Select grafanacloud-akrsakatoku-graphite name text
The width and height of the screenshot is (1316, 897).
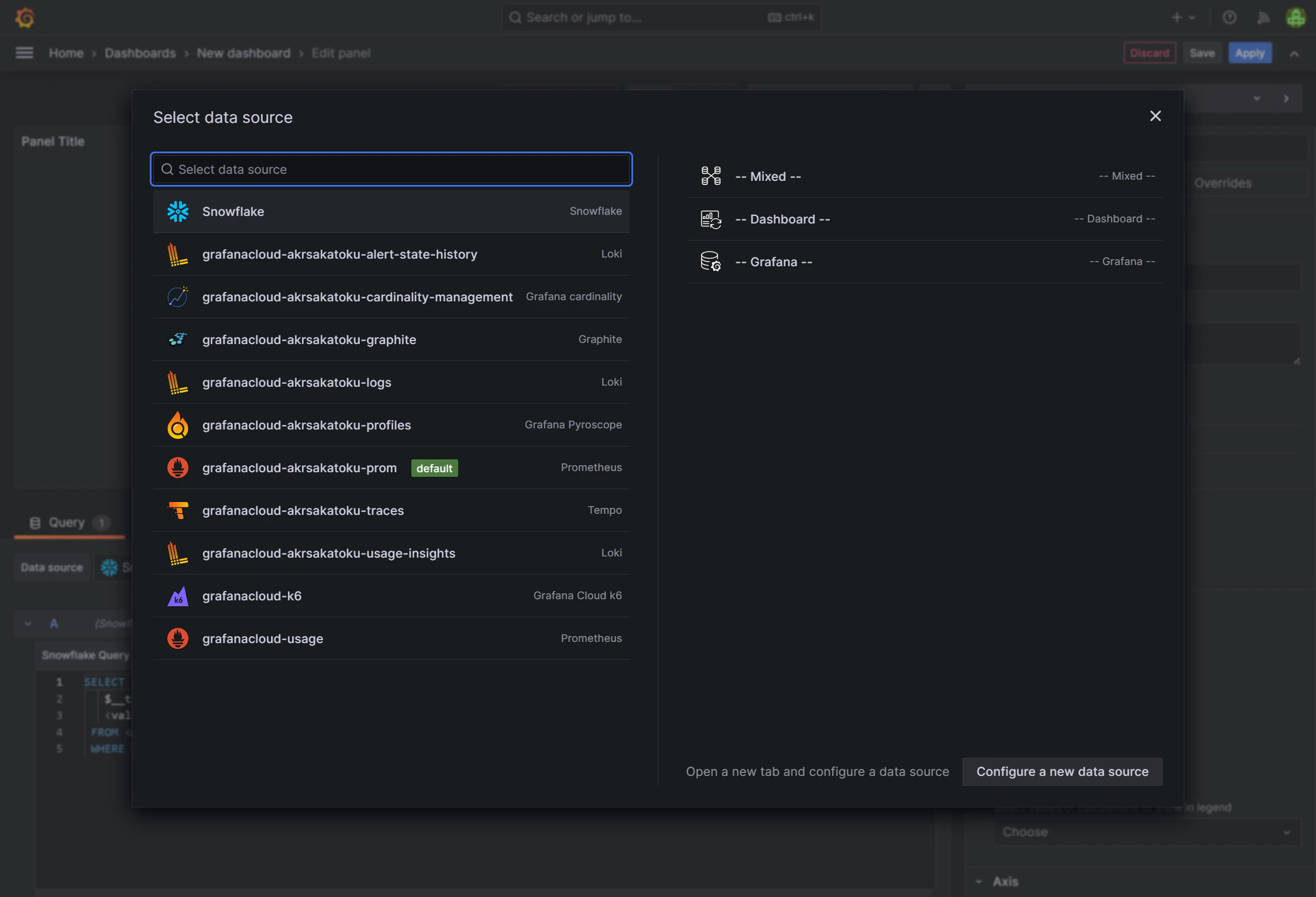pos(309,339)
